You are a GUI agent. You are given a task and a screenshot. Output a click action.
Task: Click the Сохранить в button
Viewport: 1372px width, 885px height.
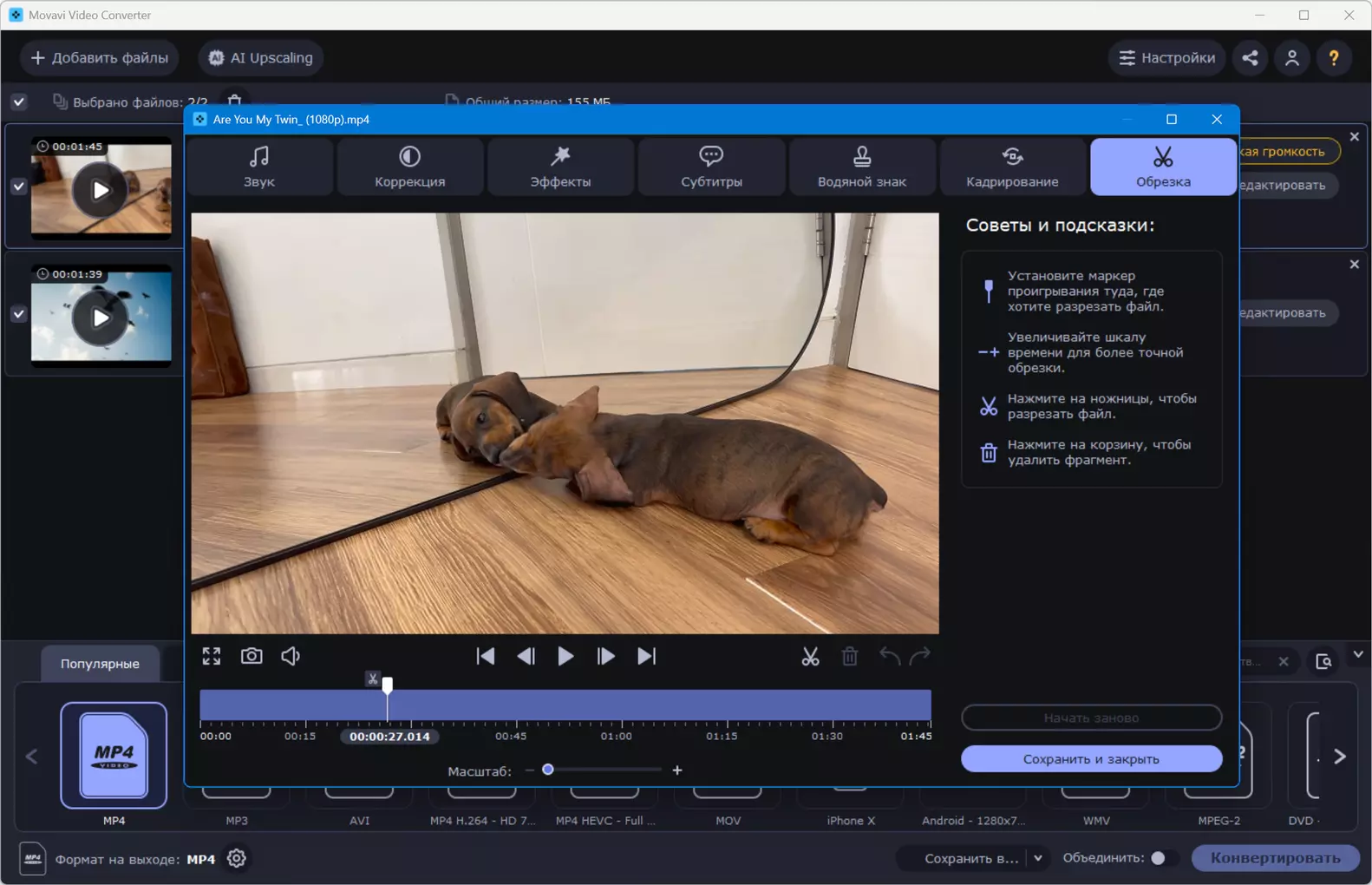[970, 858]
